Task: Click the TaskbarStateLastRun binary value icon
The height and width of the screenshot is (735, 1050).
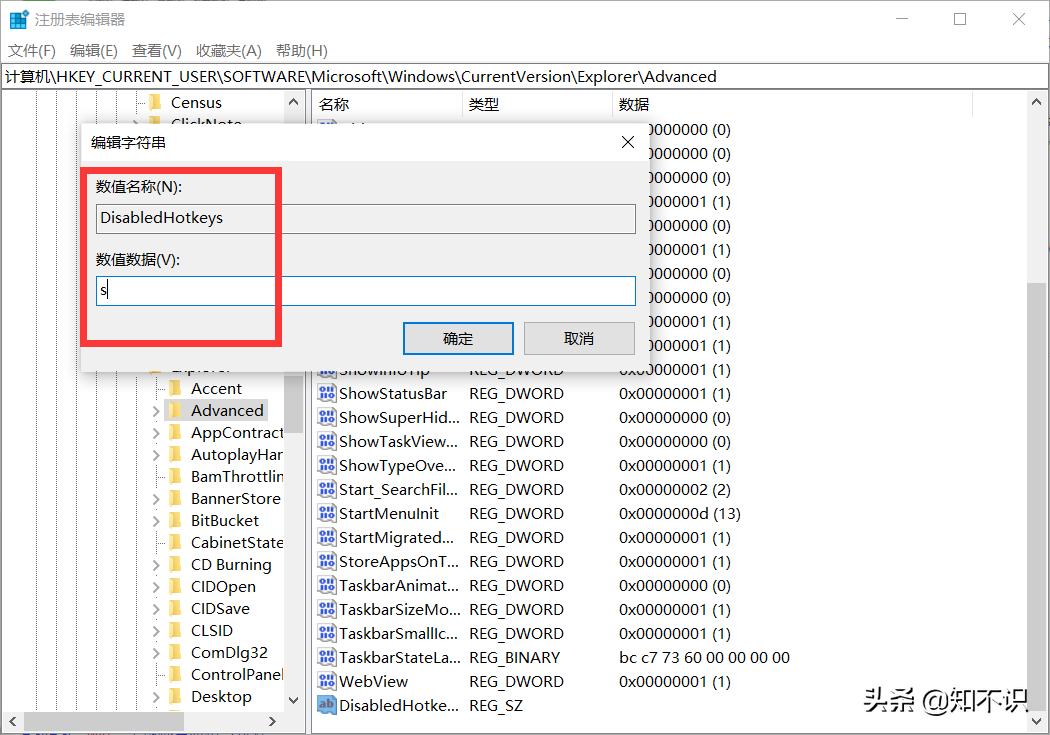Action: (326, 657)
